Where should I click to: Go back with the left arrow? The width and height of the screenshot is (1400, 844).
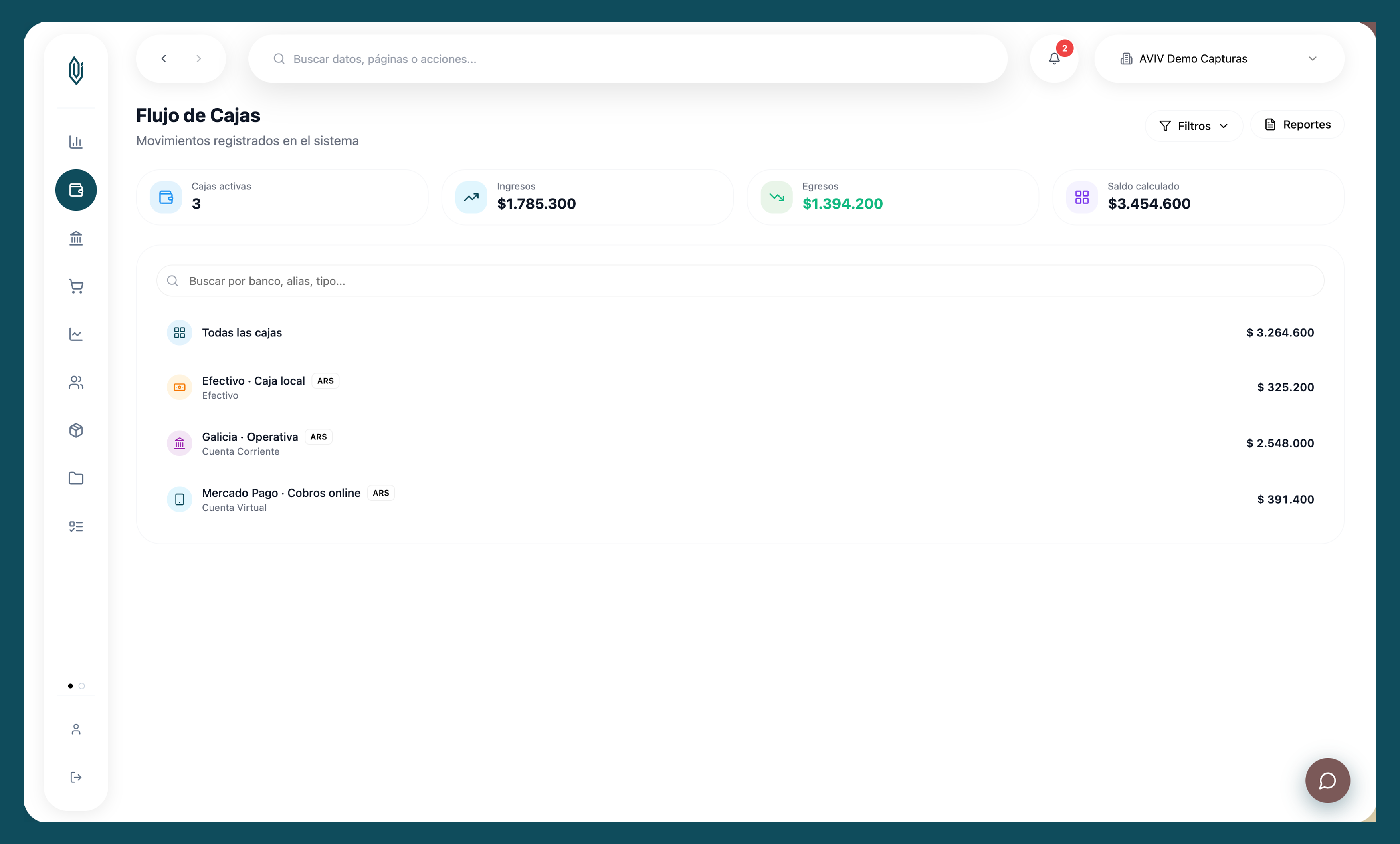164,58
